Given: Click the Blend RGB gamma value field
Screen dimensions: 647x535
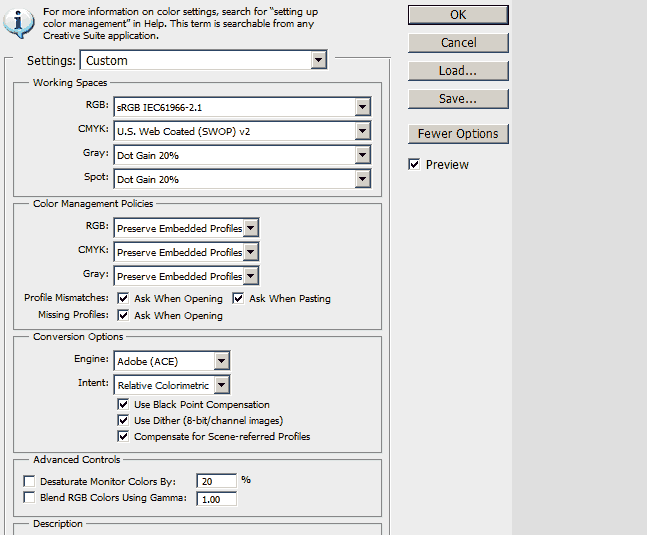Looking at the screenshot, I should pyautogui.click(x=216, y=499).
